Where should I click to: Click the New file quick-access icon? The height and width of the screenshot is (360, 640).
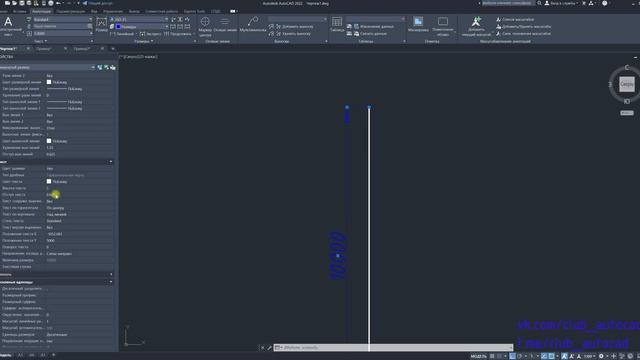click(7, 3)
